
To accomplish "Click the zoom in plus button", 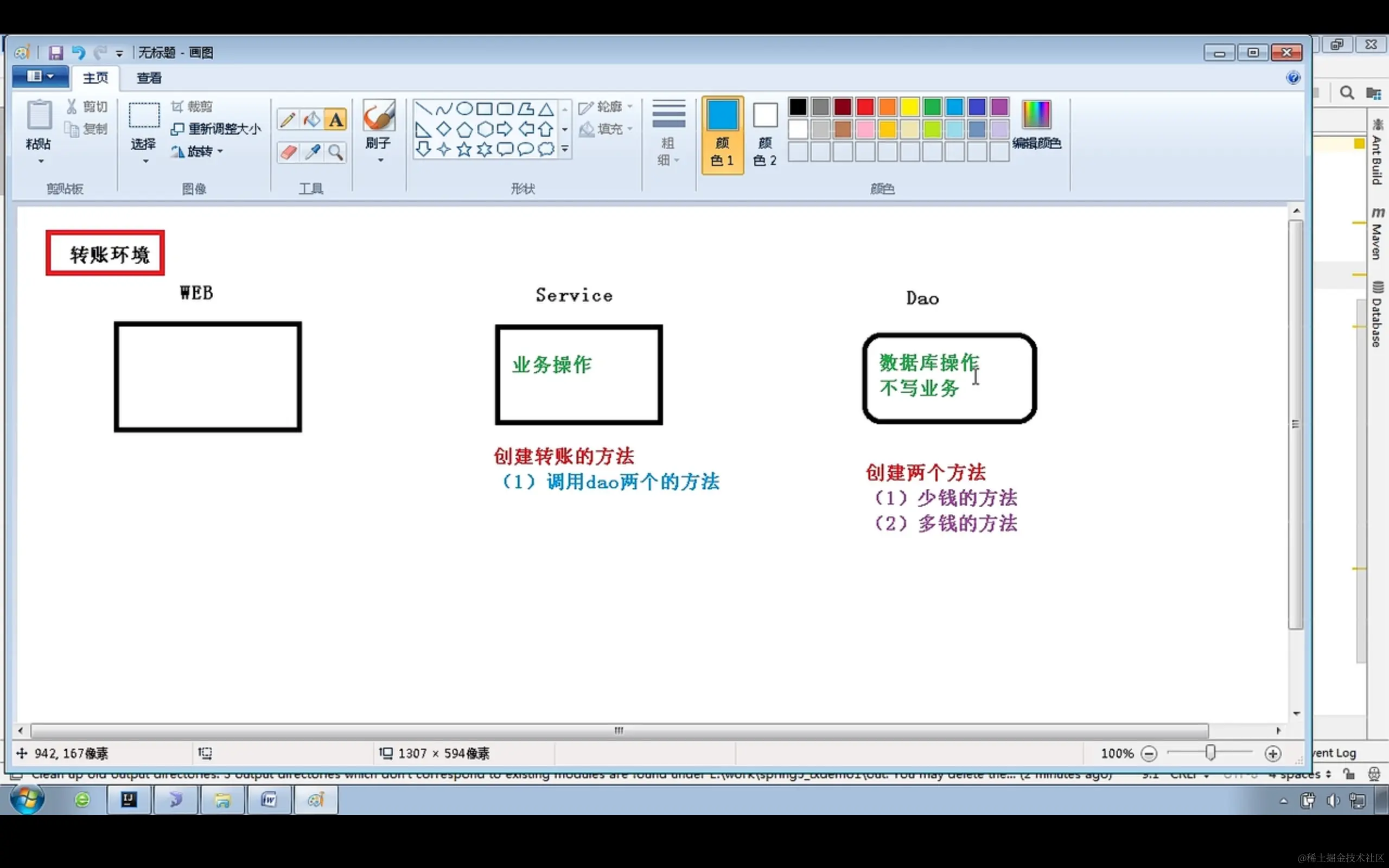I will (x=1272, y=753).
